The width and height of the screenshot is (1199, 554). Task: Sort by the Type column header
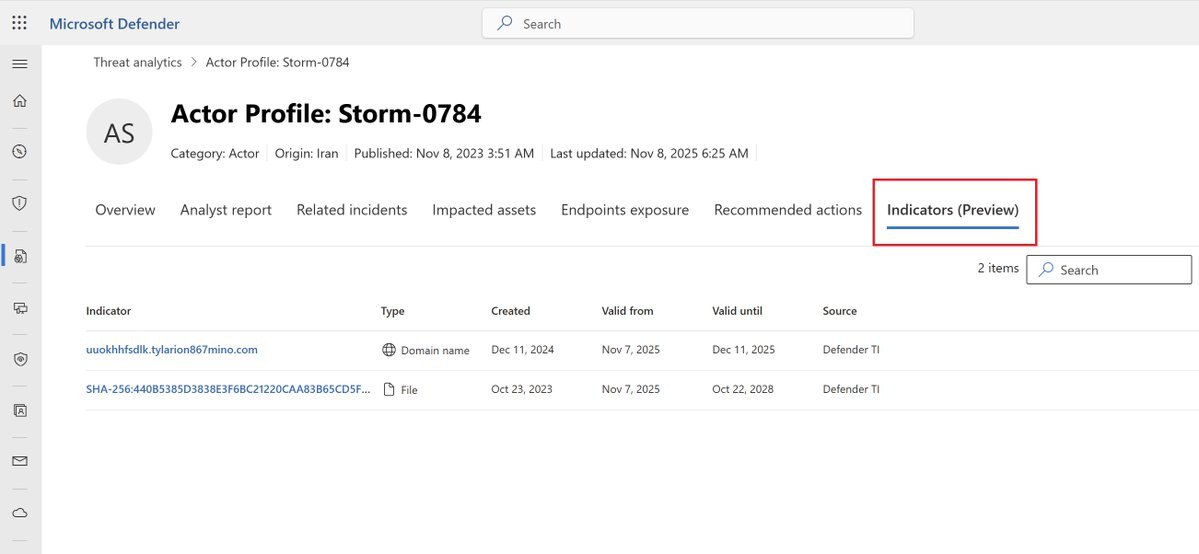tap(393, 311)
